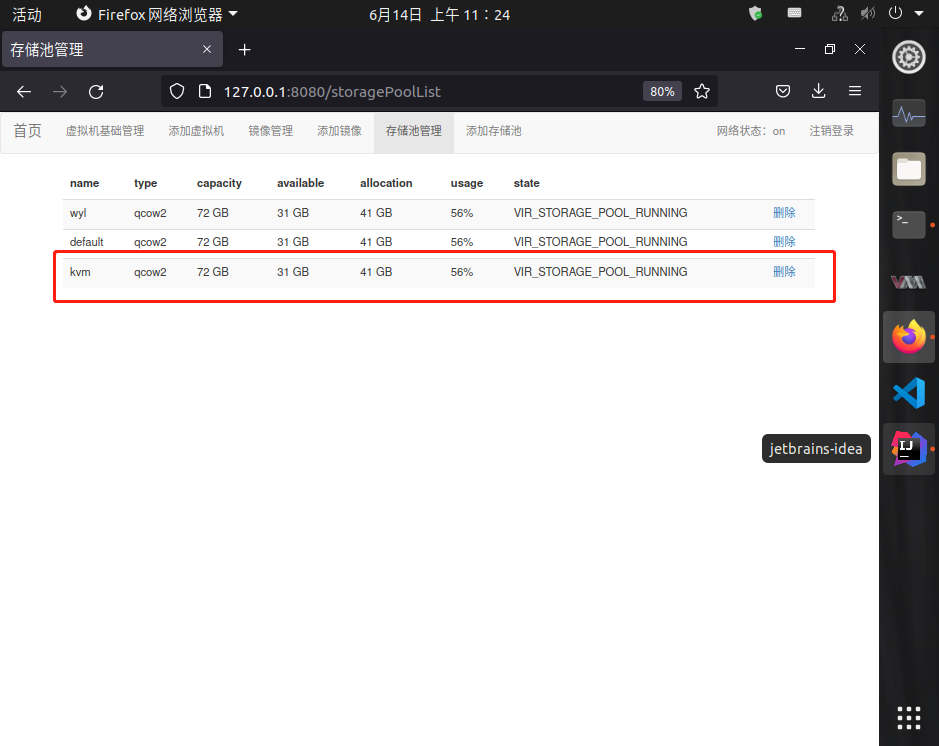Image resolution: width=939 pixels, height=746 pixels.
Task: Close the 存储池管理 tab
Action: (207, 49)
